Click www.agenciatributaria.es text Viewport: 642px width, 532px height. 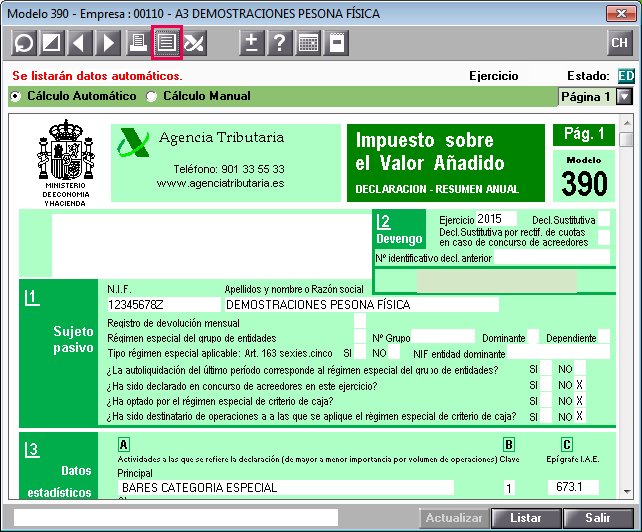(x=221, y=183)
